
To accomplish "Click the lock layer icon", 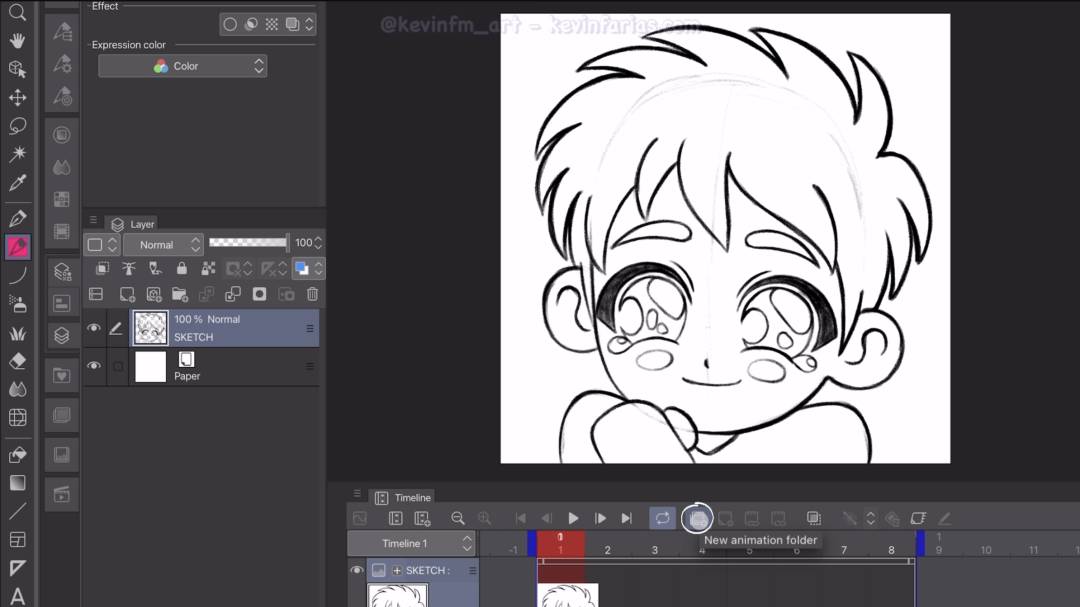I will (183, 269).
